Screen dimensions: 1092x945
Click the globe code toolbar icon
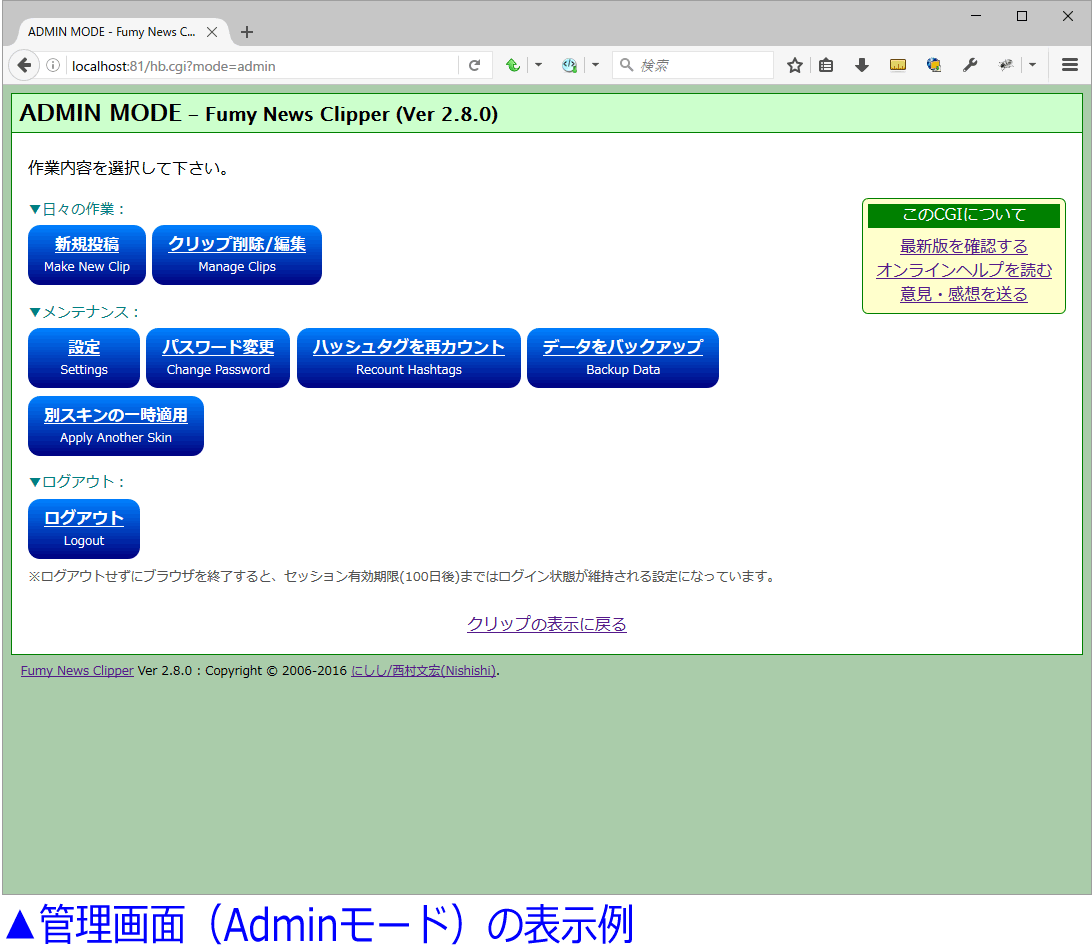pyautogui.click(x=570, y=65)
